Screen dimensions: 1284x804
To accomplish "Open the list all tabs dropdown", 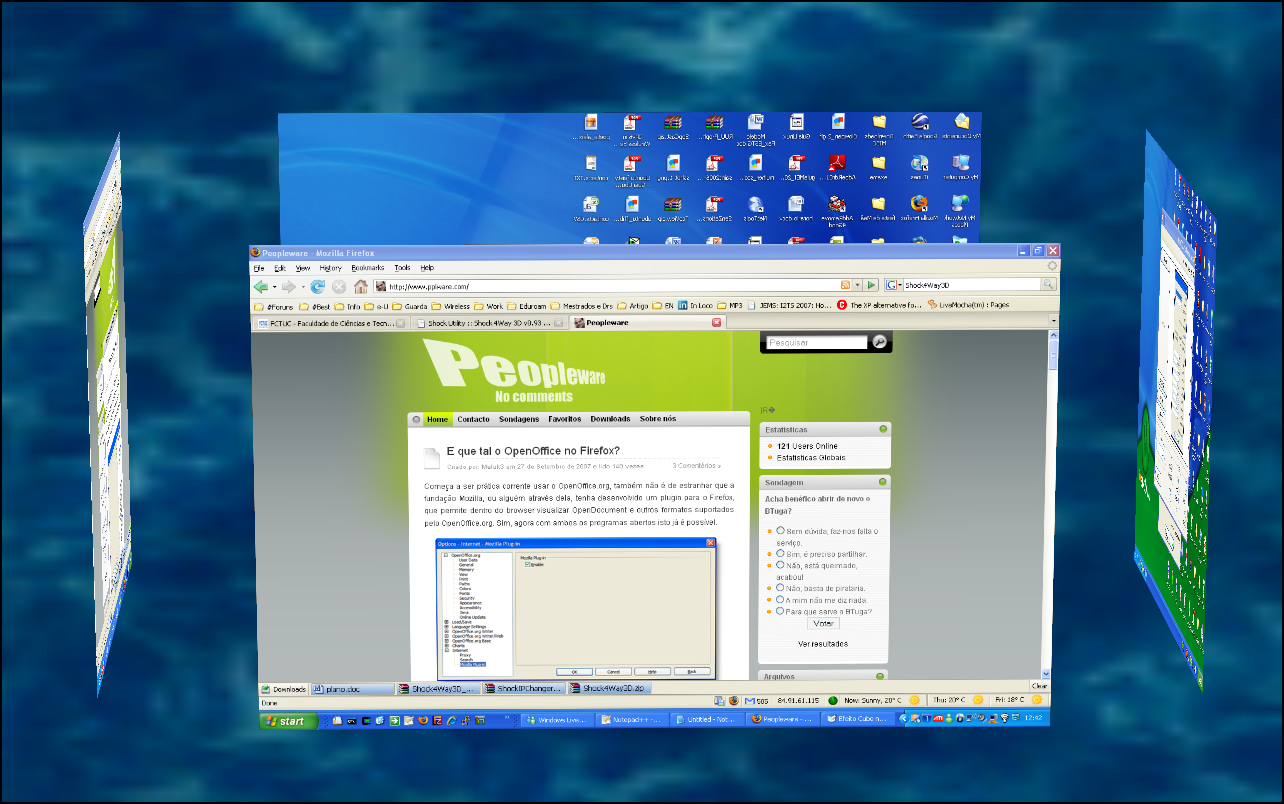I will point(1051,321).
